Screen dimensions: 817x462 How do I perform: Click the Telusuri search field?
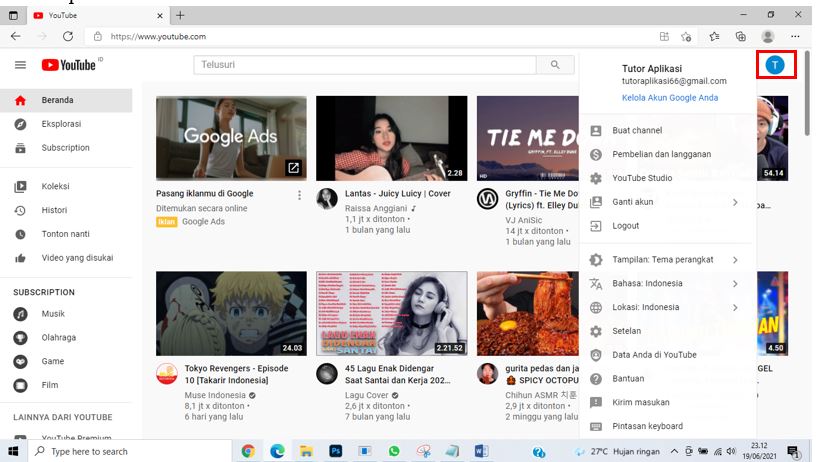pos(365,65)
